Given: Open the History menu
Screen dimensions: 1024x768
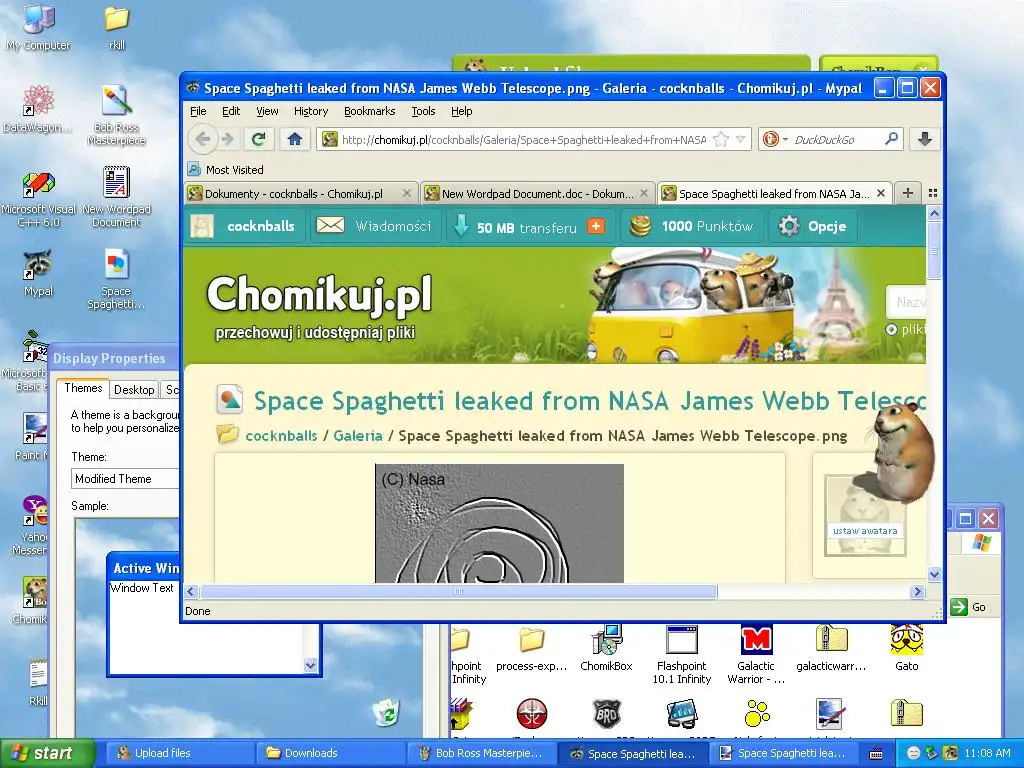Looking at the screenshot, I should click(311, 111).
